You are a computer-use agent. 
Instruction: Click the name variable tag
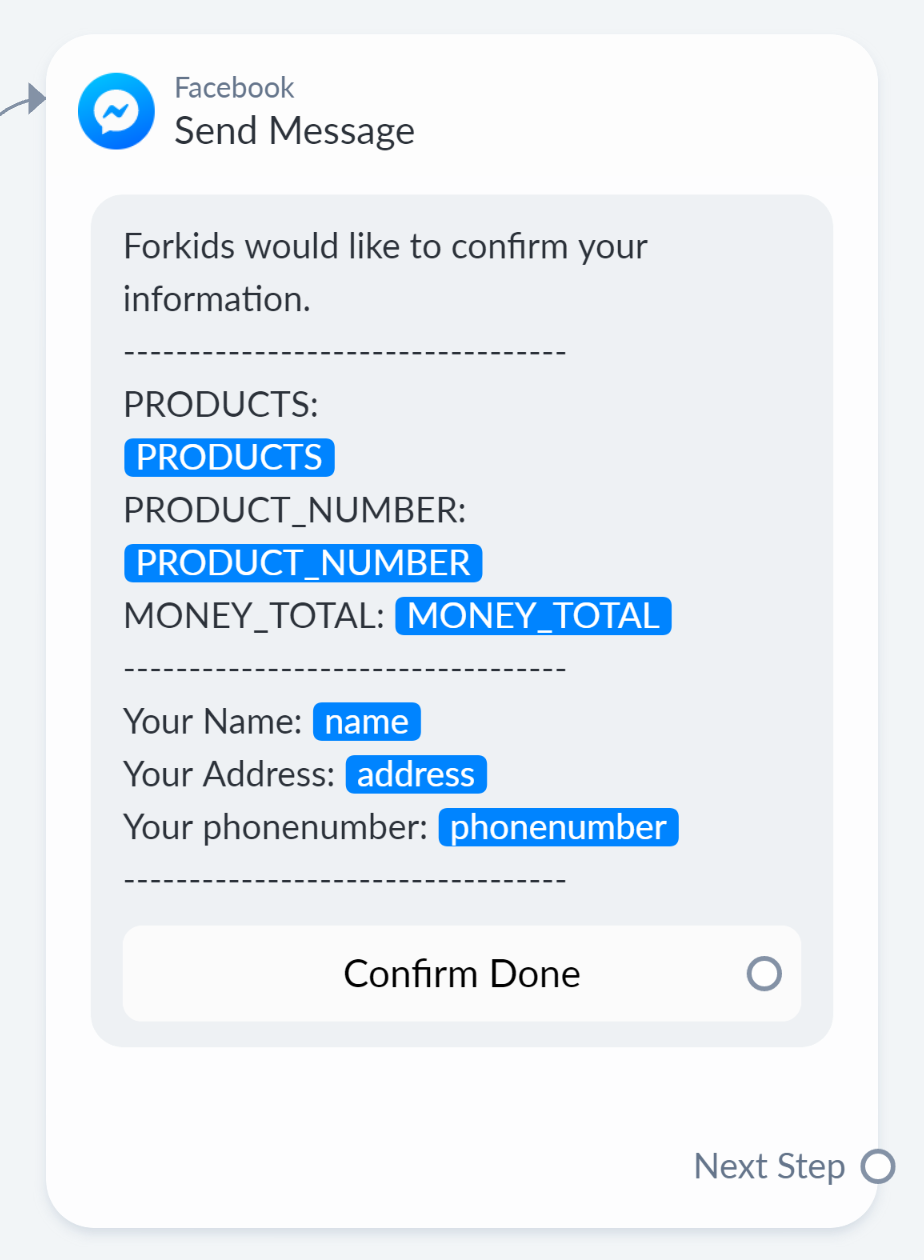(x=367, y=721)
